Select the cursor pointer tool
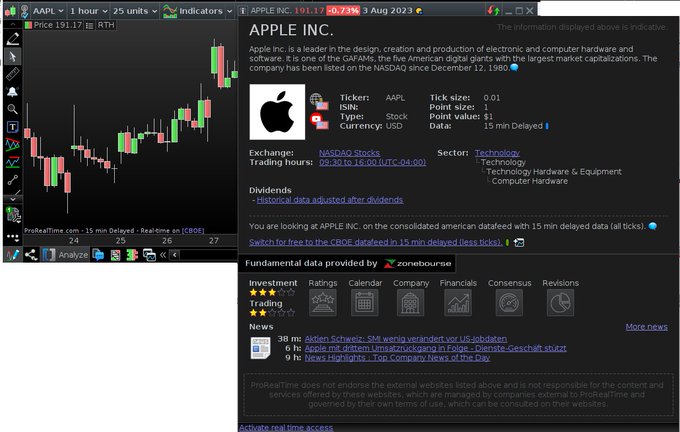The width and height of the screenshot is (680, 432). [x=13, y=57]
